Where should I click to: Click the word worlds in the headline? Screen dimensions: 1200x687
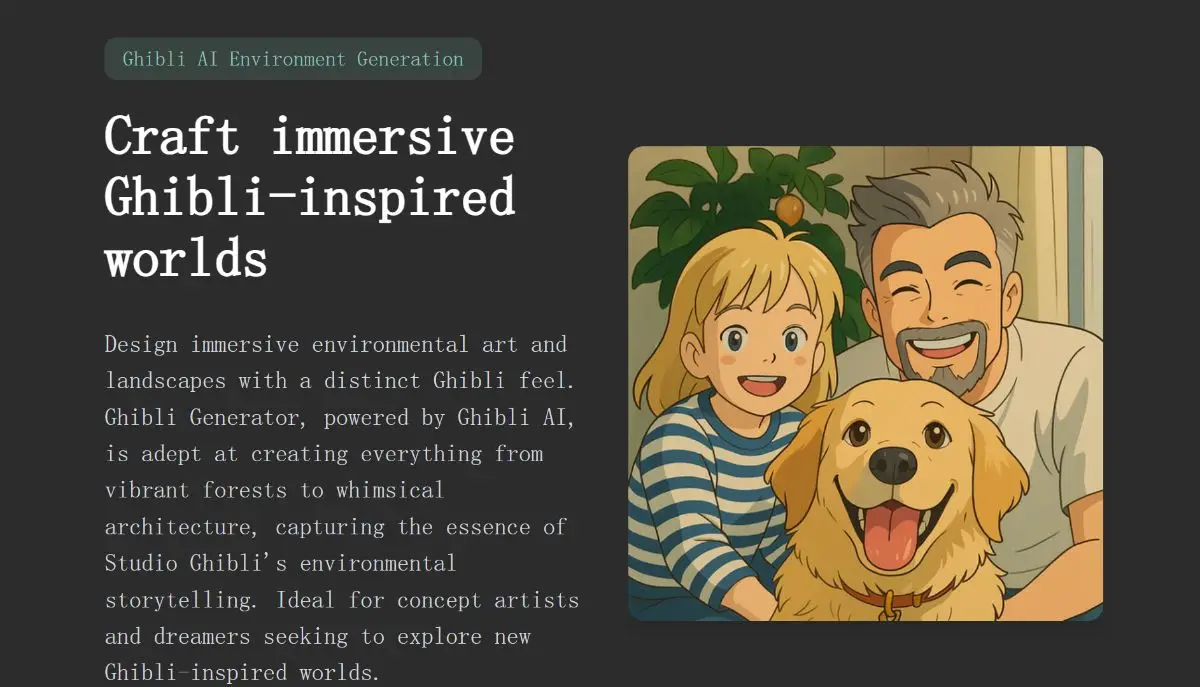(185, 260)
